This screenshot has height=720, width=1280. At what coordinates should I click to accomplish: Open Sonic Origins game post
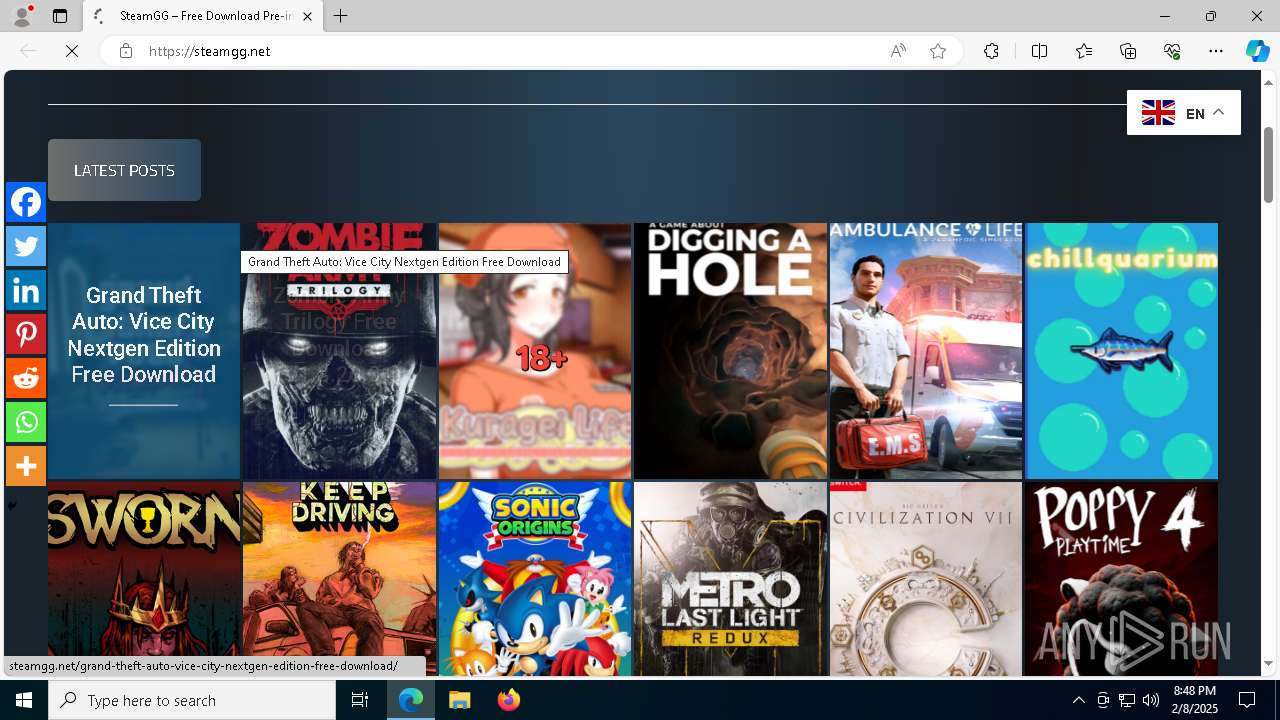[535, 579]
